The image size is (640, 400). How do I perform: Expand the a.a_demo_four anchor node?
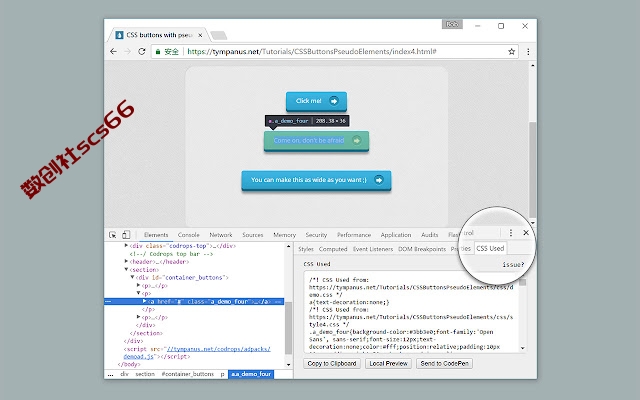tap(144, 301)
